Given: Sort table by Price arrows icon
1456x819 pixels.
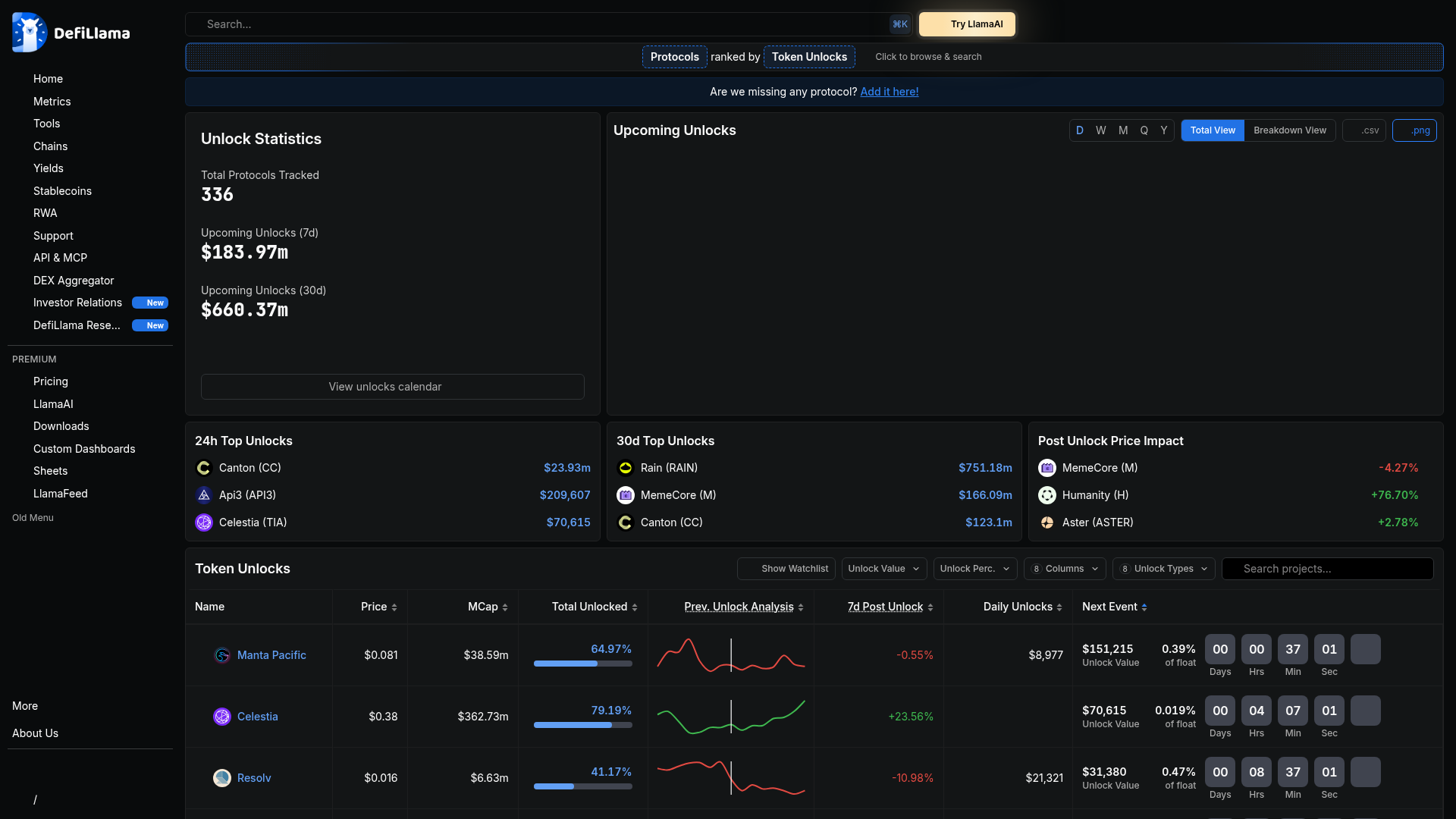Looking at the screenshot, I should [x=394, y=607].
